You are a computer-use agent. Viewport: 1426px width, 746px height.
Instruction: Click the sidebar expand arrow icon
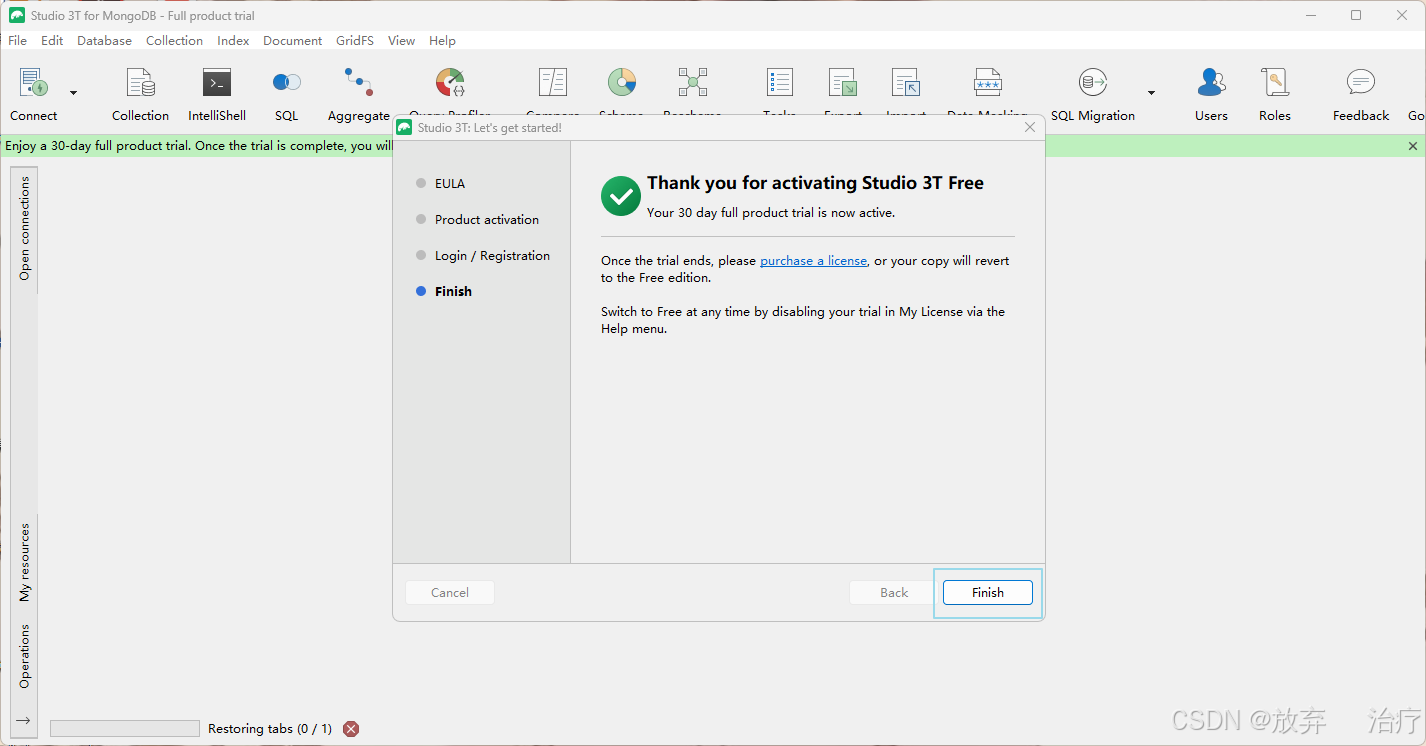point(24,721)
